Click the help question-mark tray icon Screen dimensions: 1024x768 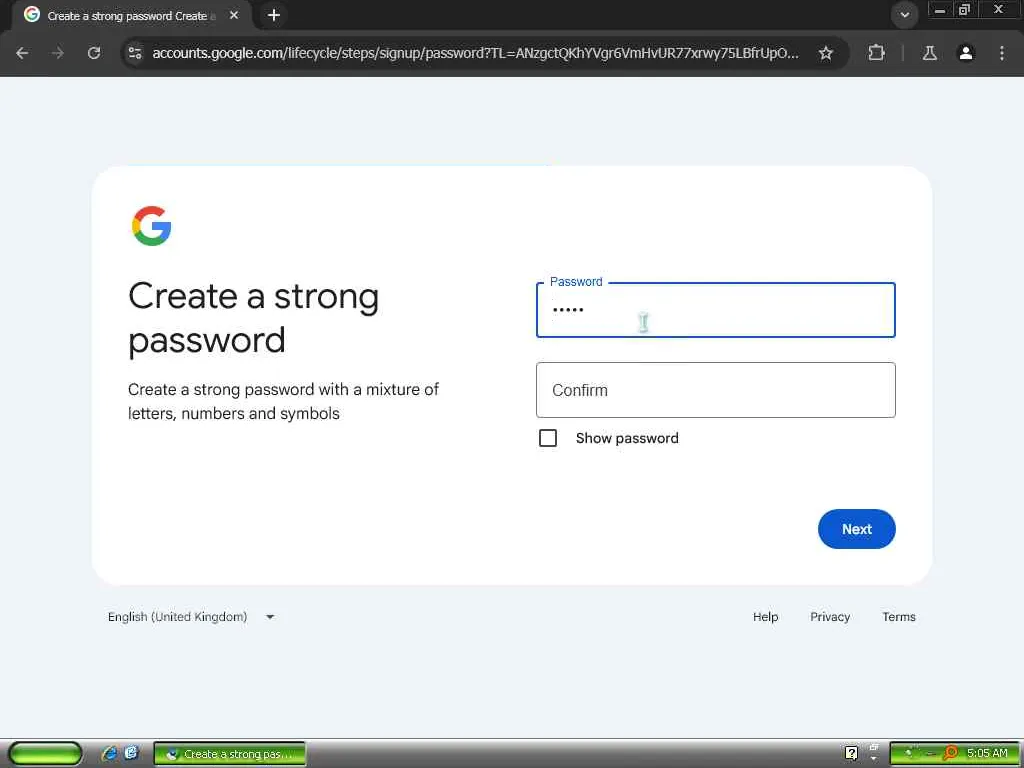[851, 753]
